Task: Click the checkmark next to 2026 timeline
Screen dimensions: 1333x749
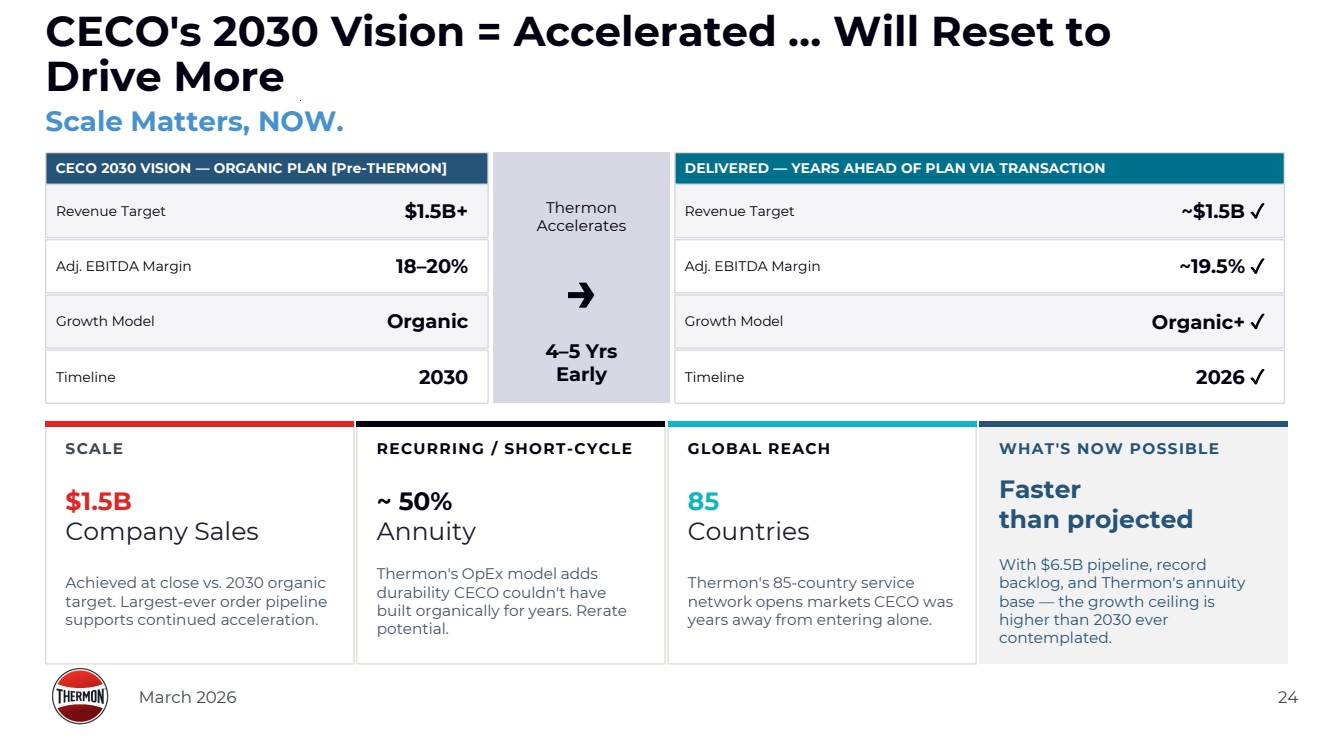Action: pyautogui.click(x=1258, y=377)
